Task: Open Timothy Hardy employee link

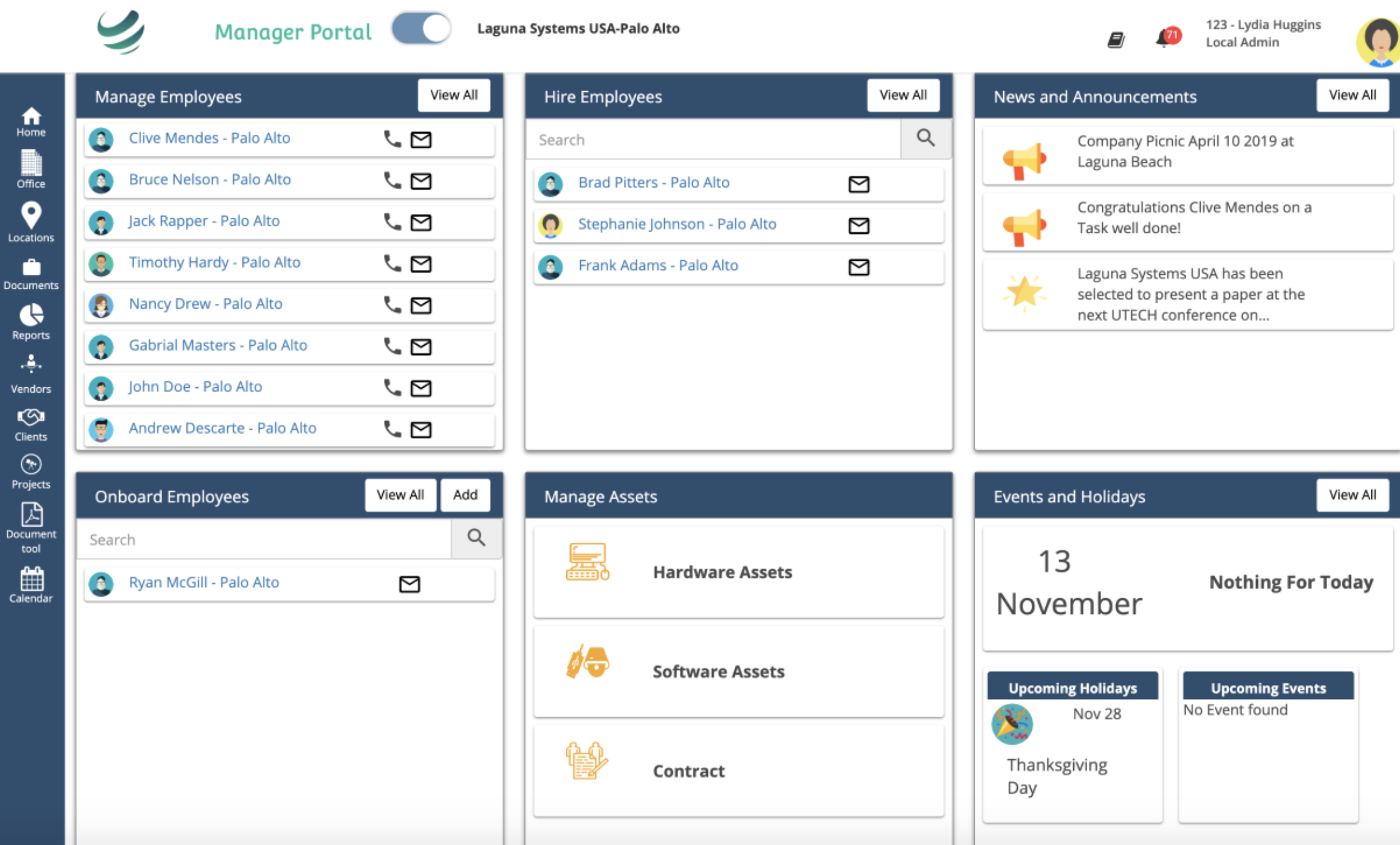Action: (214, 262)
